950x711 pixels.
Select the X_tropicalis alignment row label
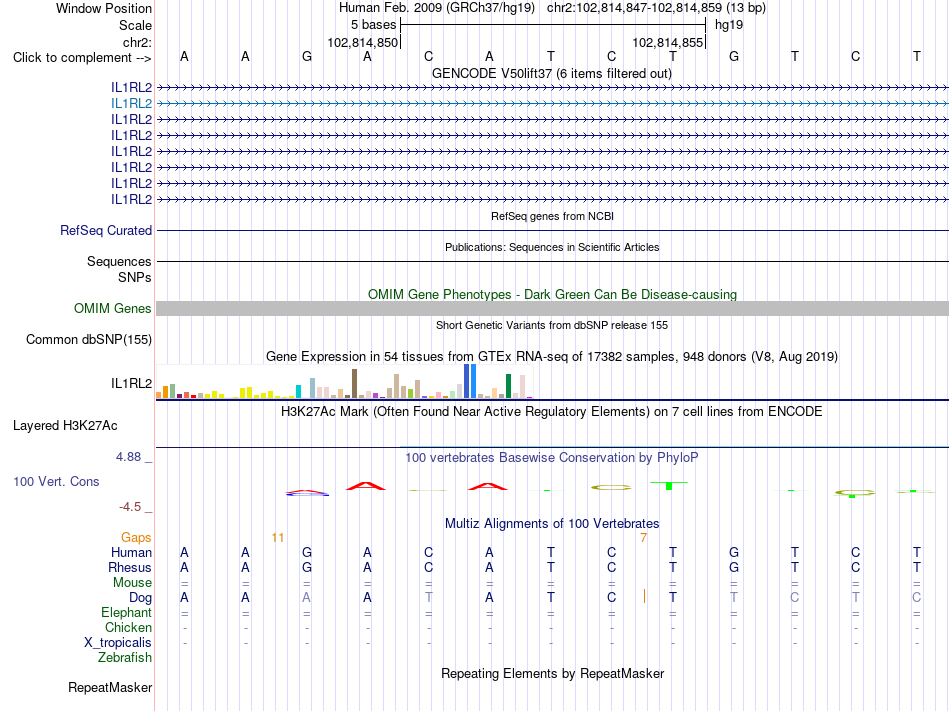point(118,643)
